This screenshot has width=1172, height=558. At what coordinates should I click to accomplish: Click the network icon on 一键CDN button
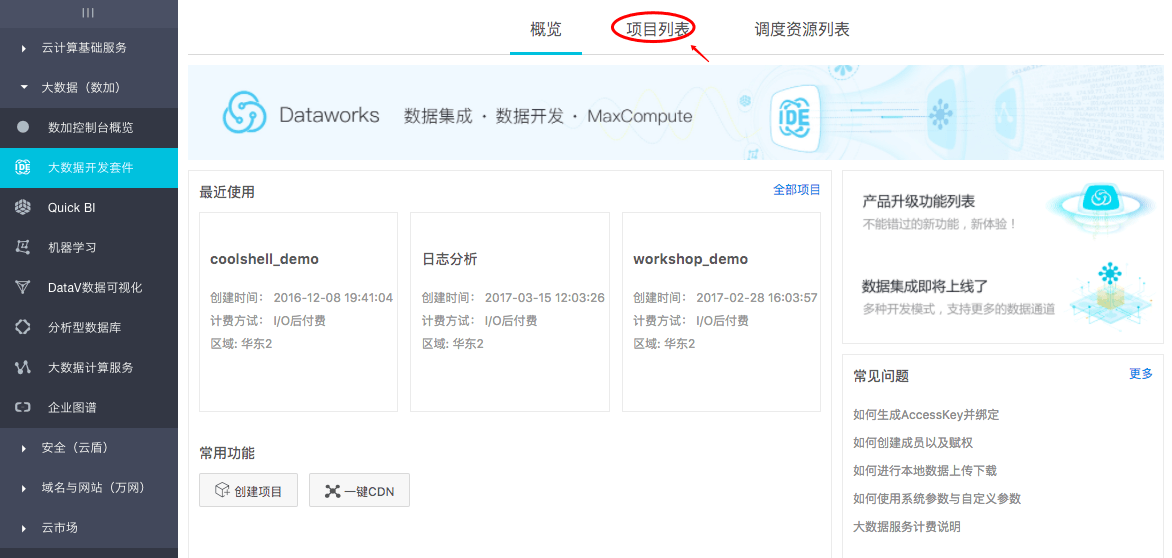(x=333, y=491)
